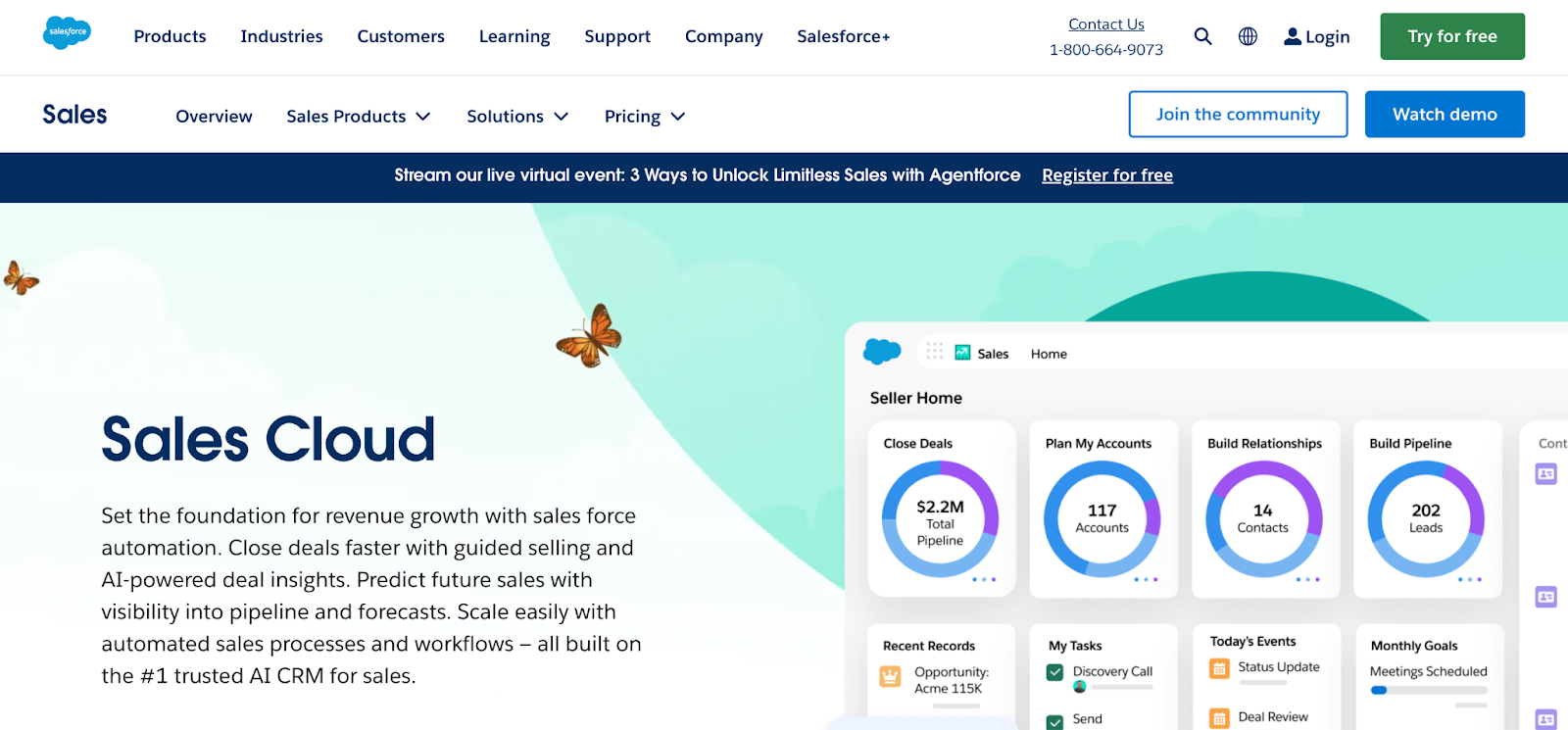
Task: Click the Login person icon
Action: pos(1293,36)
